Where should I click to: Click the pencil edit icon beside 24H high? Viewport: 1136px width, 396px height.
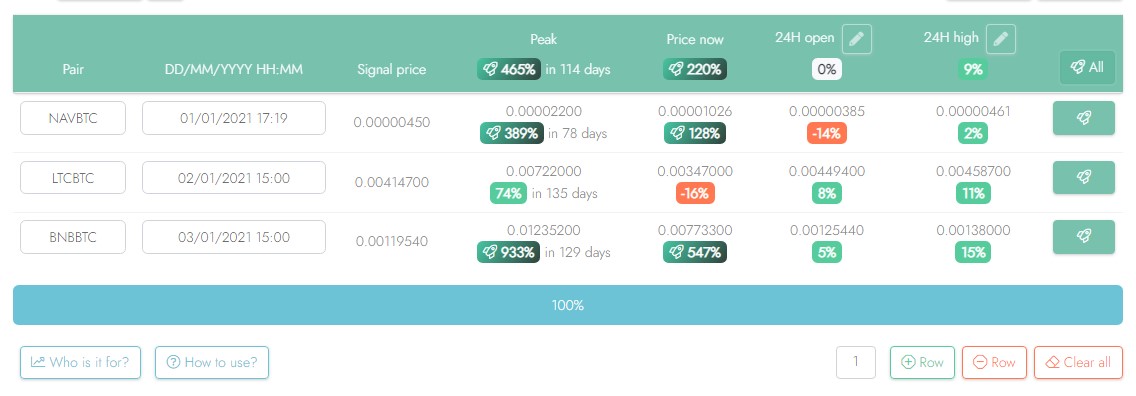point(1001,39)
